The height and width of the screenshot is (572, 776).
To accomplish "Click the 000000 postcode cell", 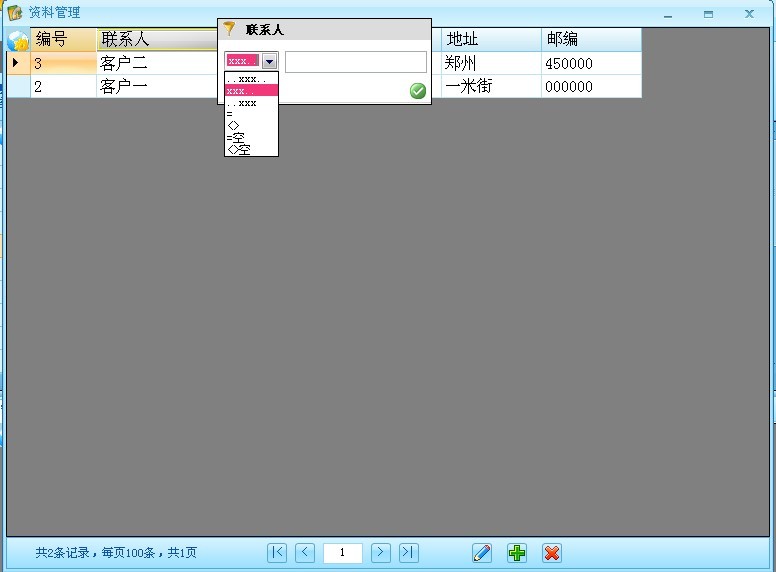I will [x=591, y=87].
